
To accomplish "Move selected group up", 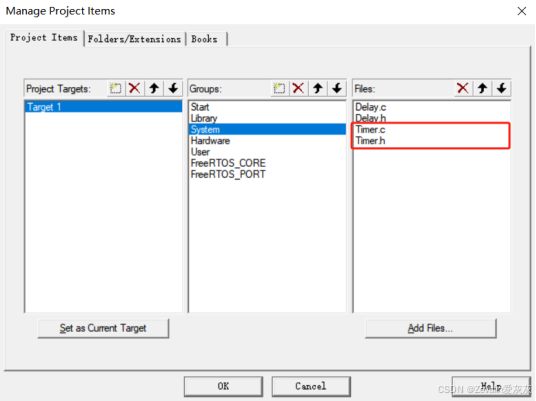I will [318, 89].
